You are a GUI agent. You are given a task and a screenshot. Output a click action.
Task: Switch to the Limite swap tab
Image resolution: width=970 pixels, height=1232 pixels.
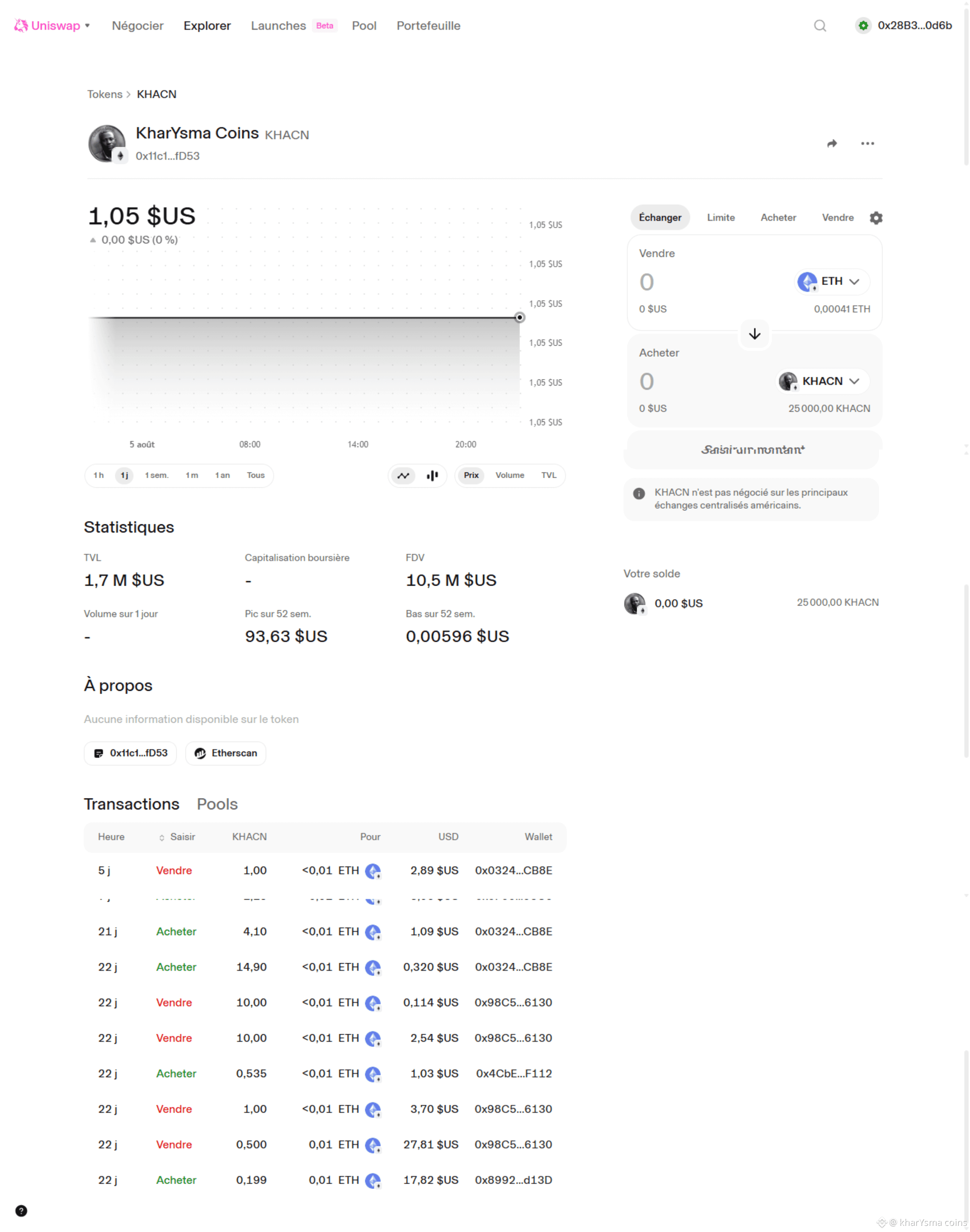pyautogui.click(x=721, y=217)
